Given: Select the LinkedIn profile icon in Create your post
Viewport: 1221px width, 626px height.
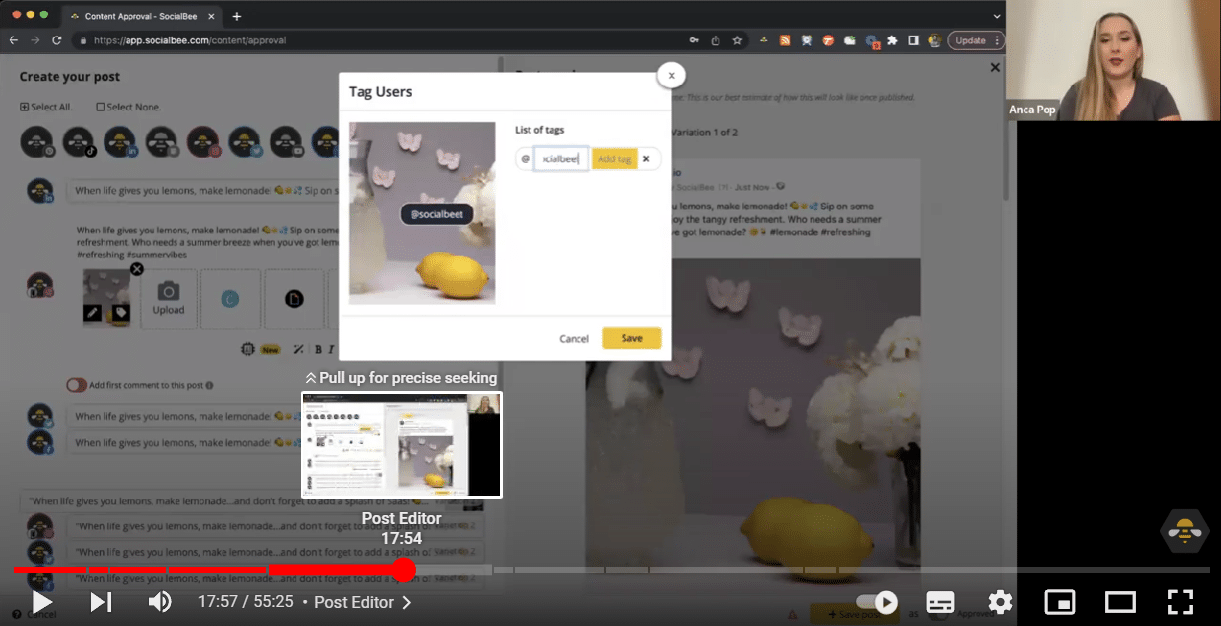Looking at the screenshot, I should [120, 141].
